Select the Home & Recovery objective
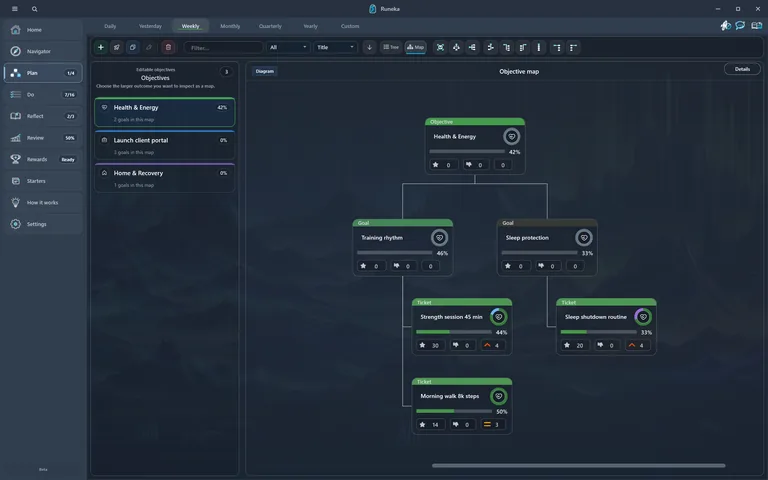 coord(165,178)
